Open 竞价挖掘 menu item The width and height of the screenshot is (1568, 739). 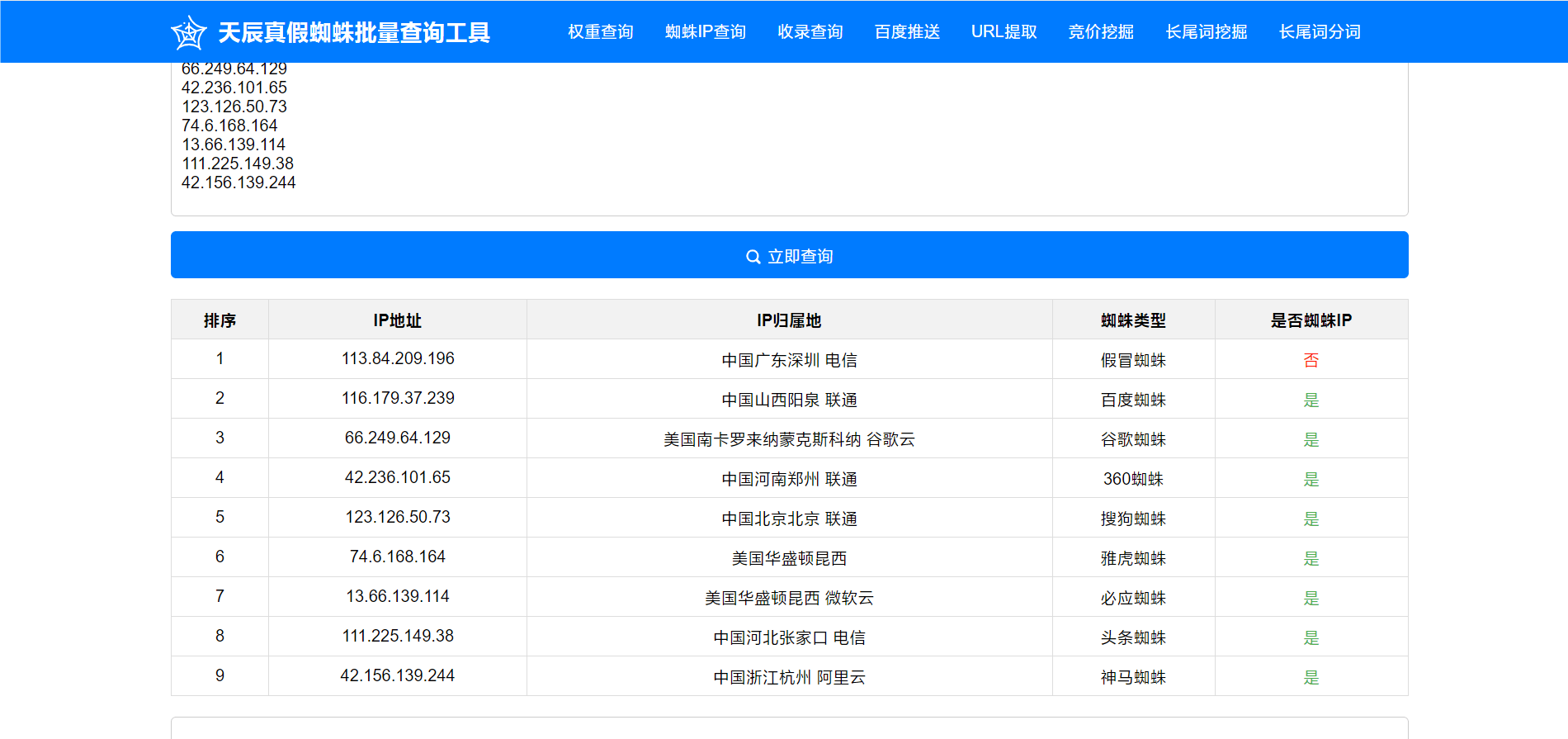point(1101,31)
